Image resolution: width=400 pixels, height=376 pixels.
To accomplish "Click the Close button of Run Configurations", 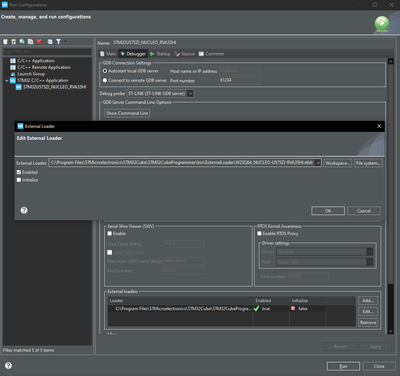I will (379, 366).
